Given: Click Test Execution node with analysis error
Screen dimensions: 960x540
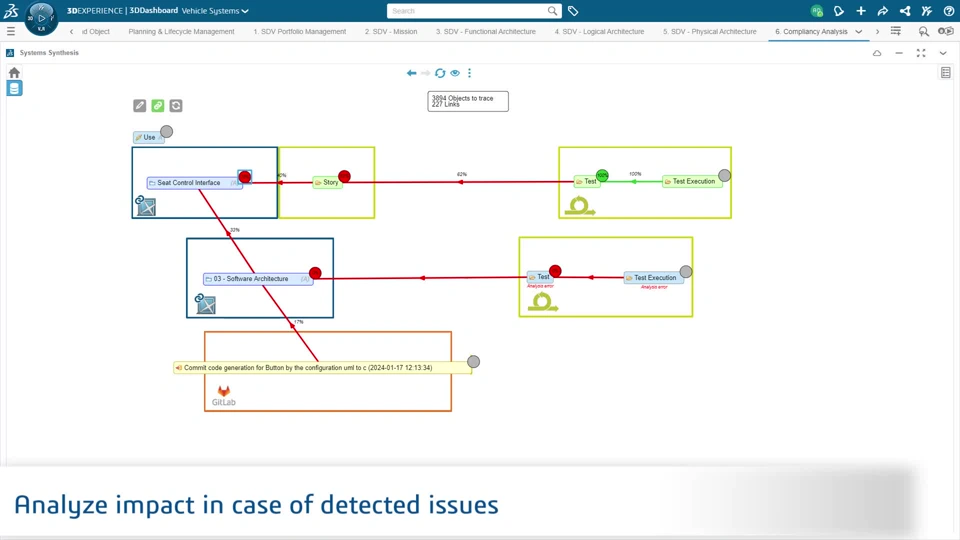Looking at the screenshot, I should 654,278.
